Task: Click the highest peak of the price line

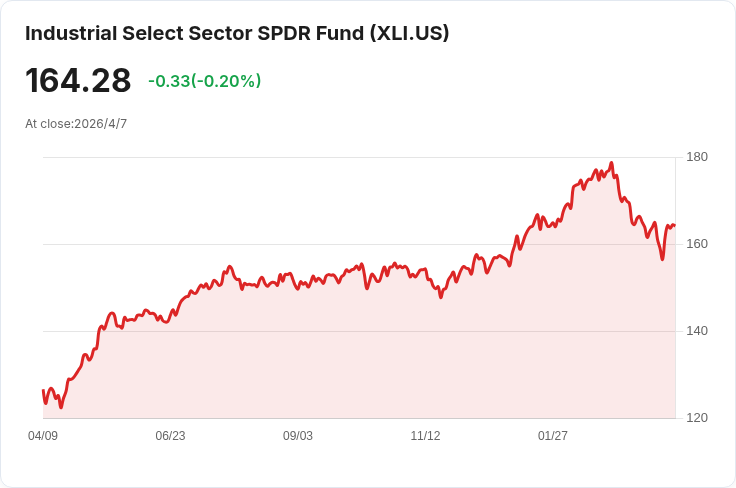Action: click(611, 163)
